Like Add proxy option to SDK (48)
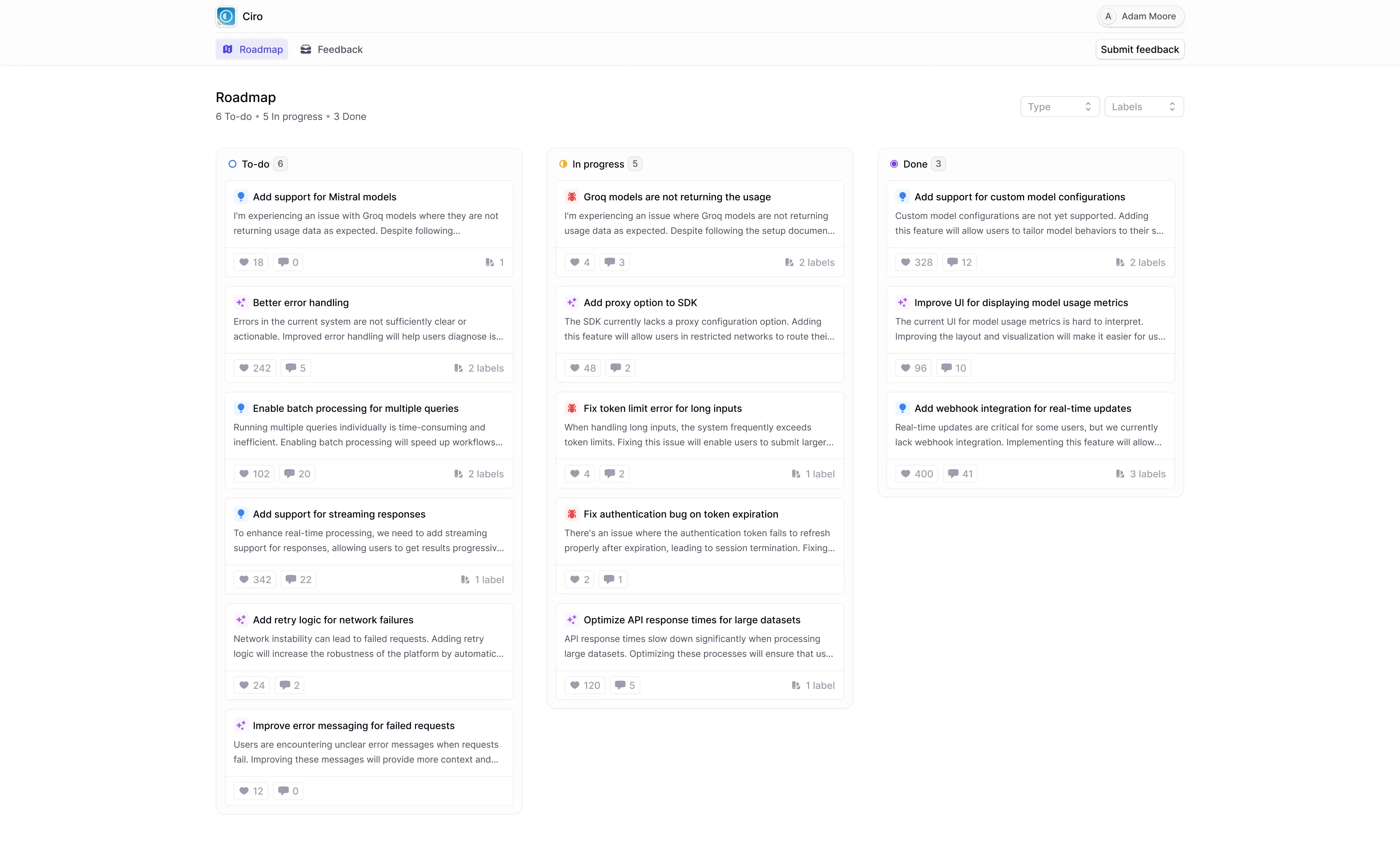The height and width of the screenshot is (843, 1400). [582, 368]
